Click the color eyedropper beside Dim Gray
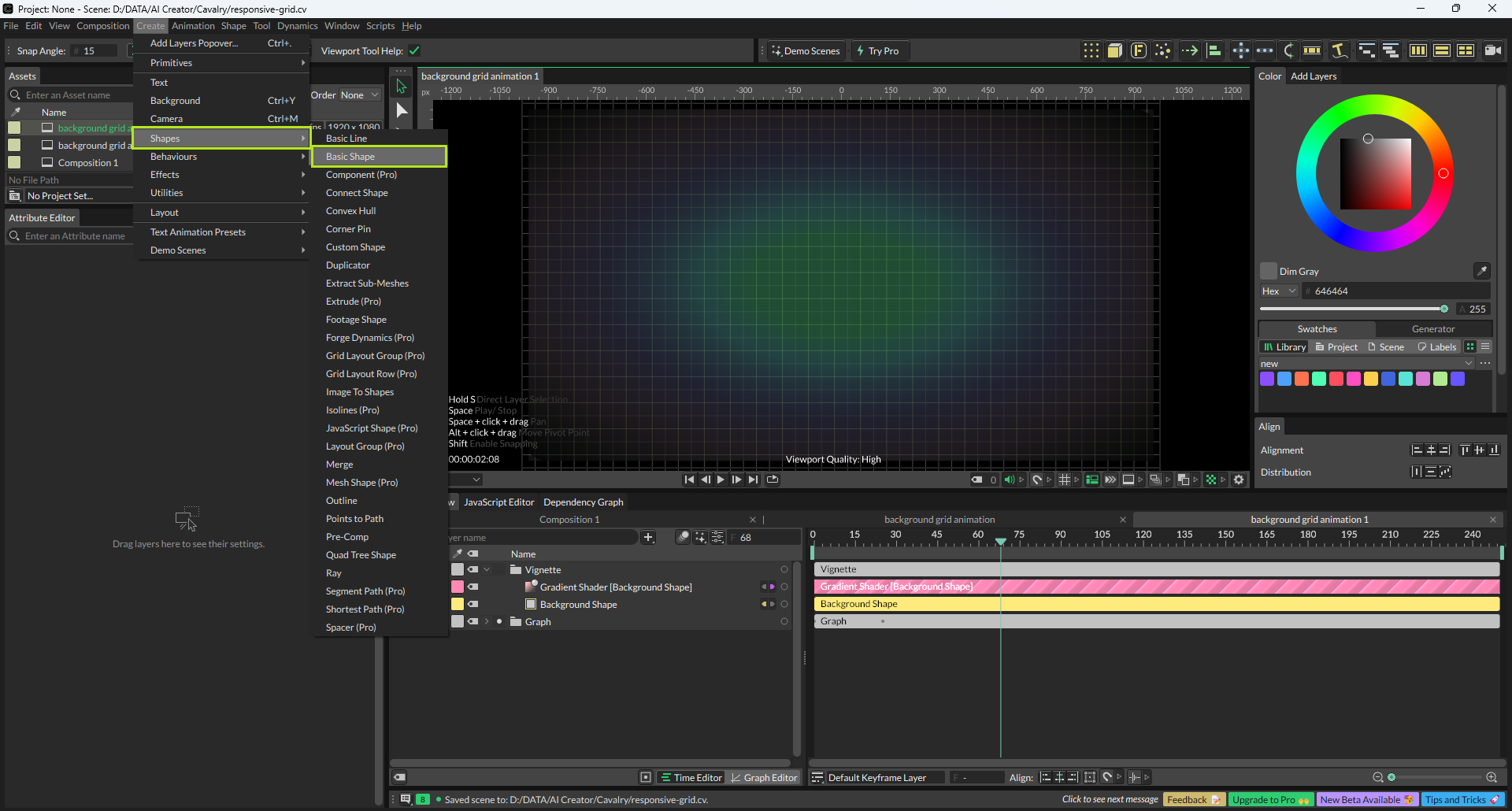This screenshot has height=811, width=1512. click(1481, 271)
